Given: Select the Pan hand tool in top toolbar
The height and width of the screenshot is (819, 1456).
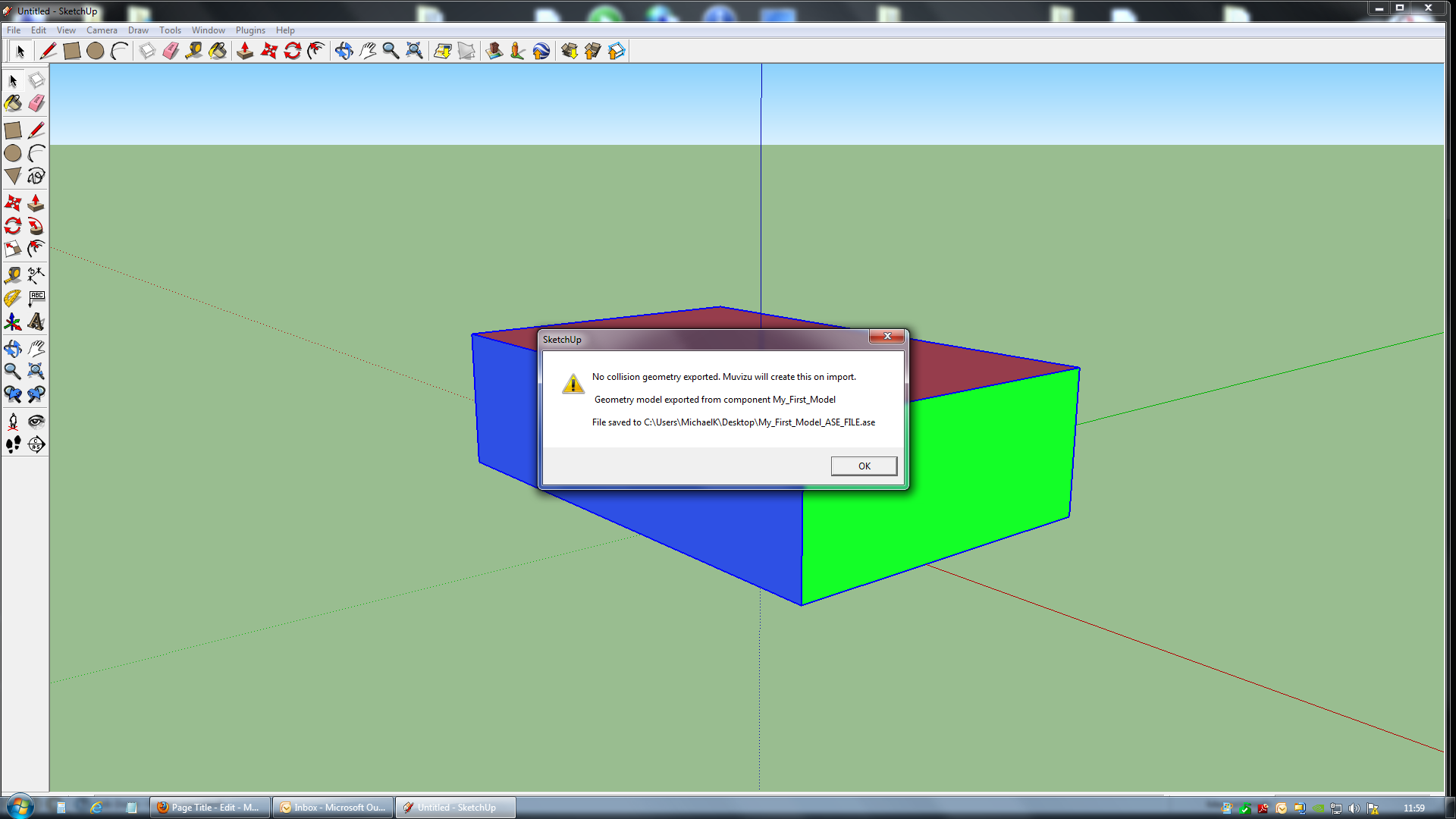Looking at the screenshot, I should point(367,51).
